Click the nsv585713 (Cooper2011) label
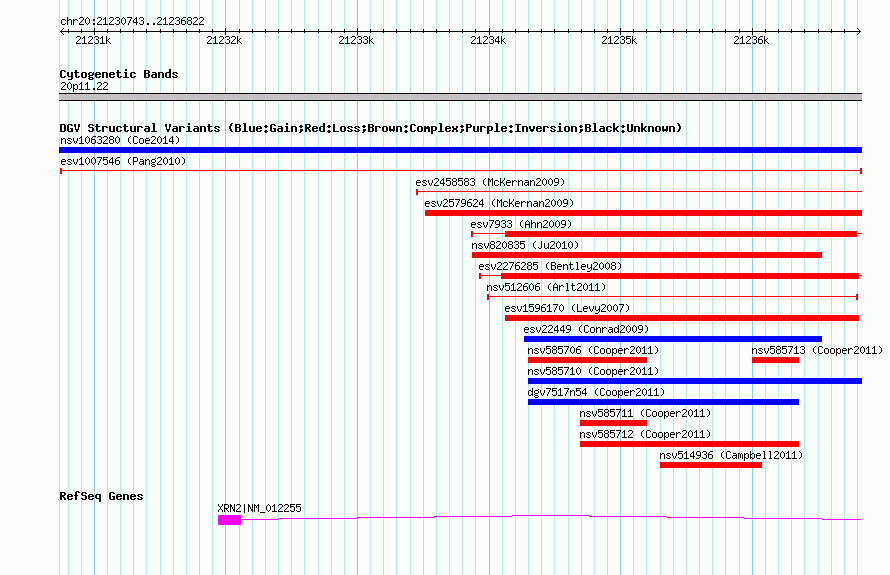890x575 pixels. coord(817,350)
